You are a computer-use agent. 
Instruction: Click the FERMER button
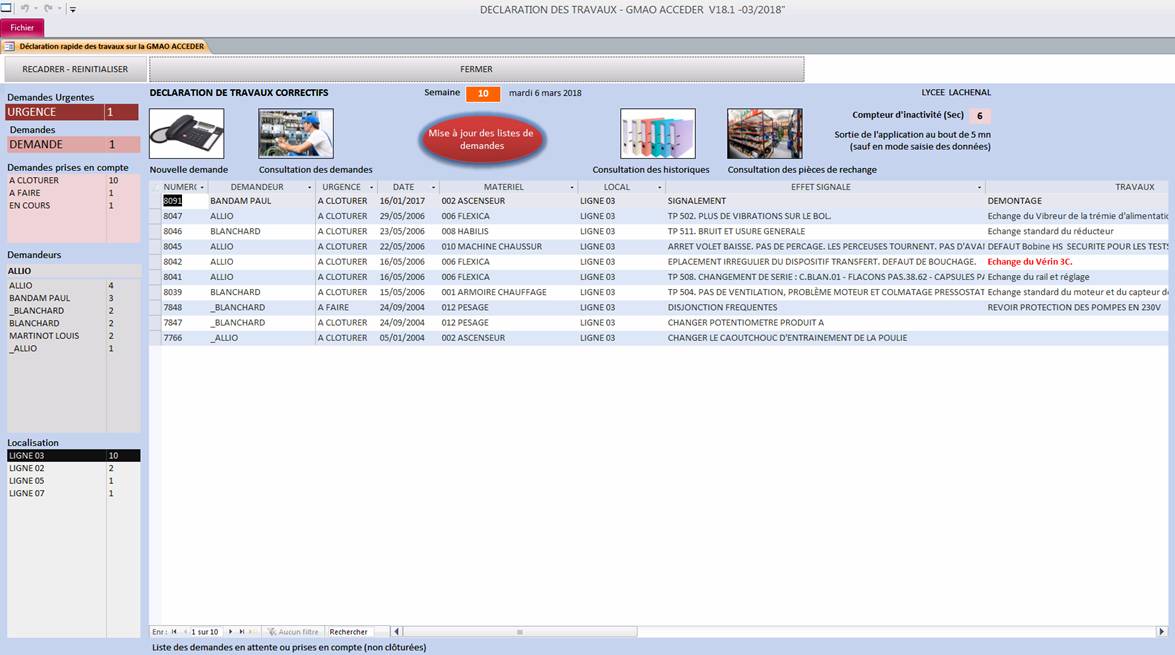click(477, 69)
